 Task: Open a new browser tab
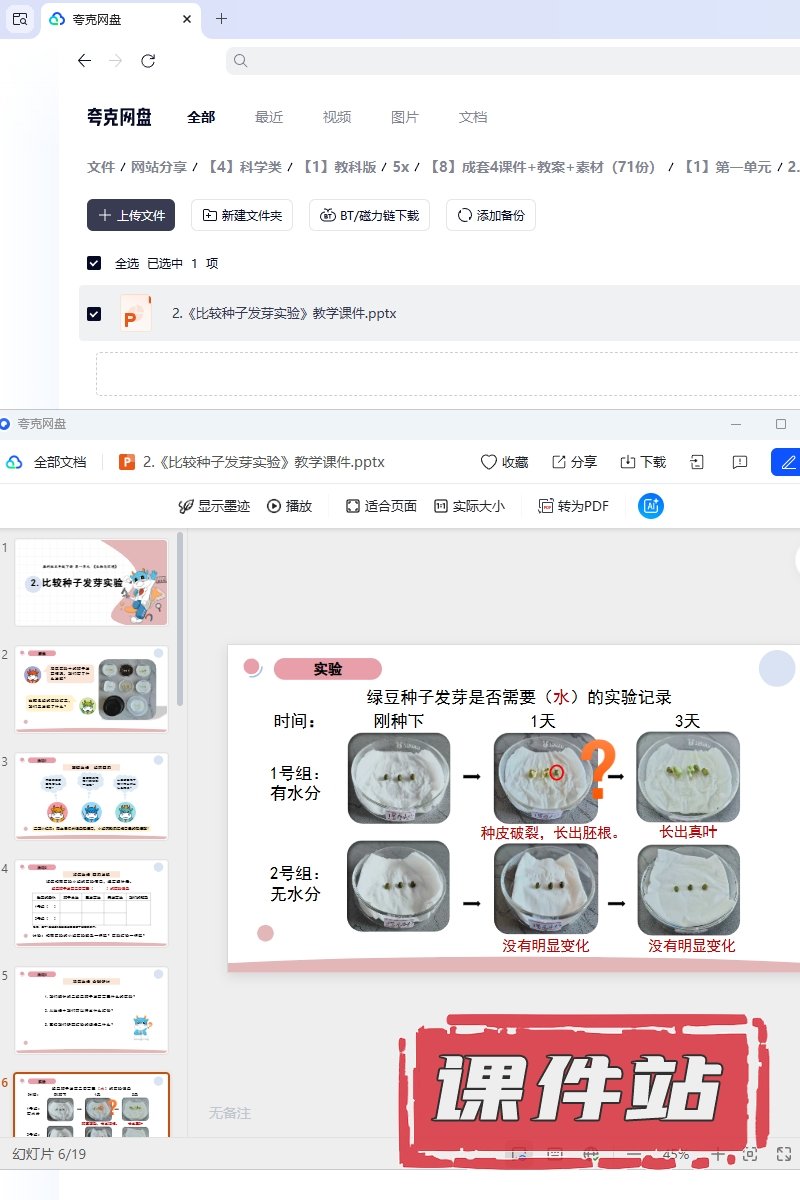222,18
